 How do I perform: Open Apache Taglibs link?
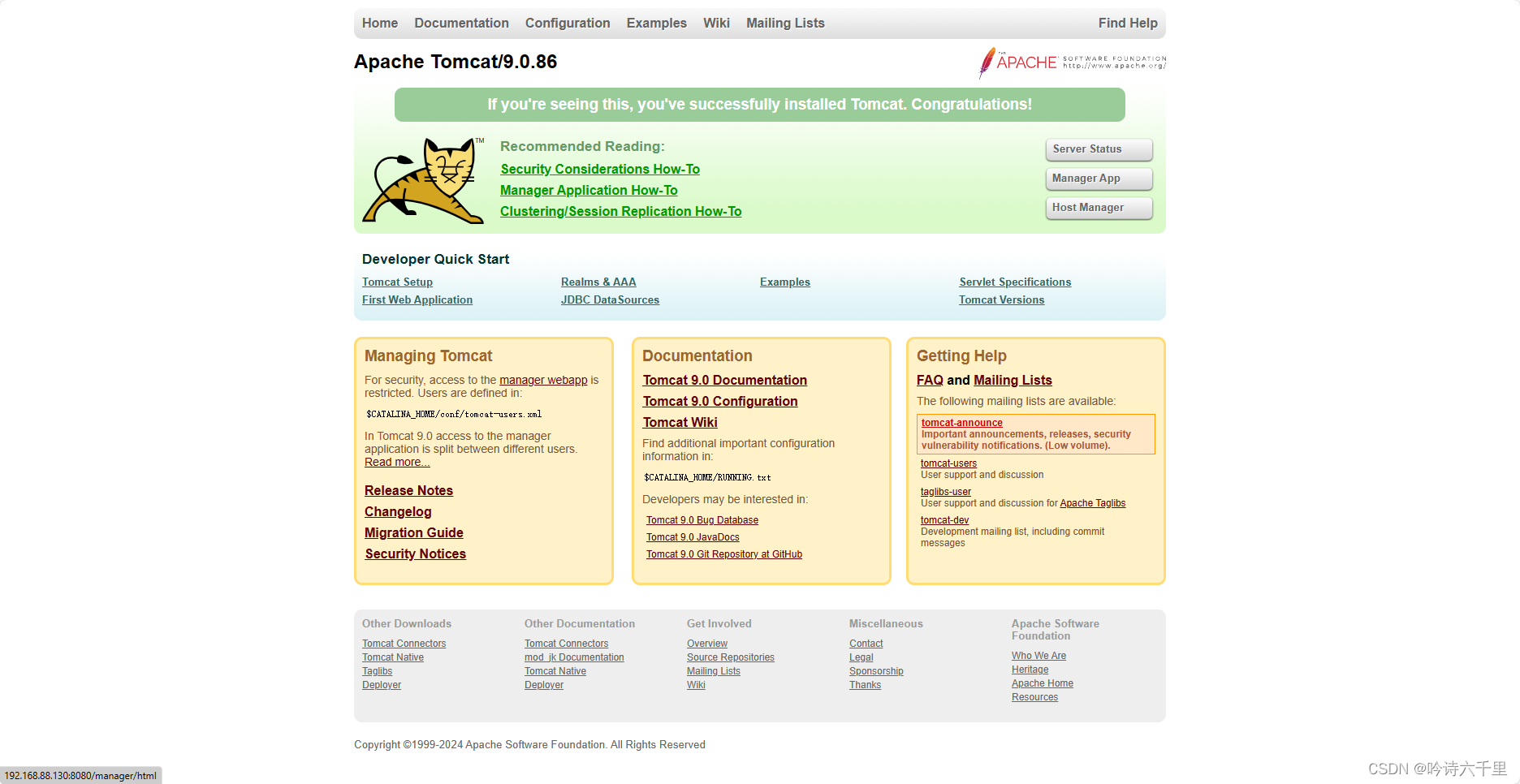pyautogui.click(x=1093, y=503)
